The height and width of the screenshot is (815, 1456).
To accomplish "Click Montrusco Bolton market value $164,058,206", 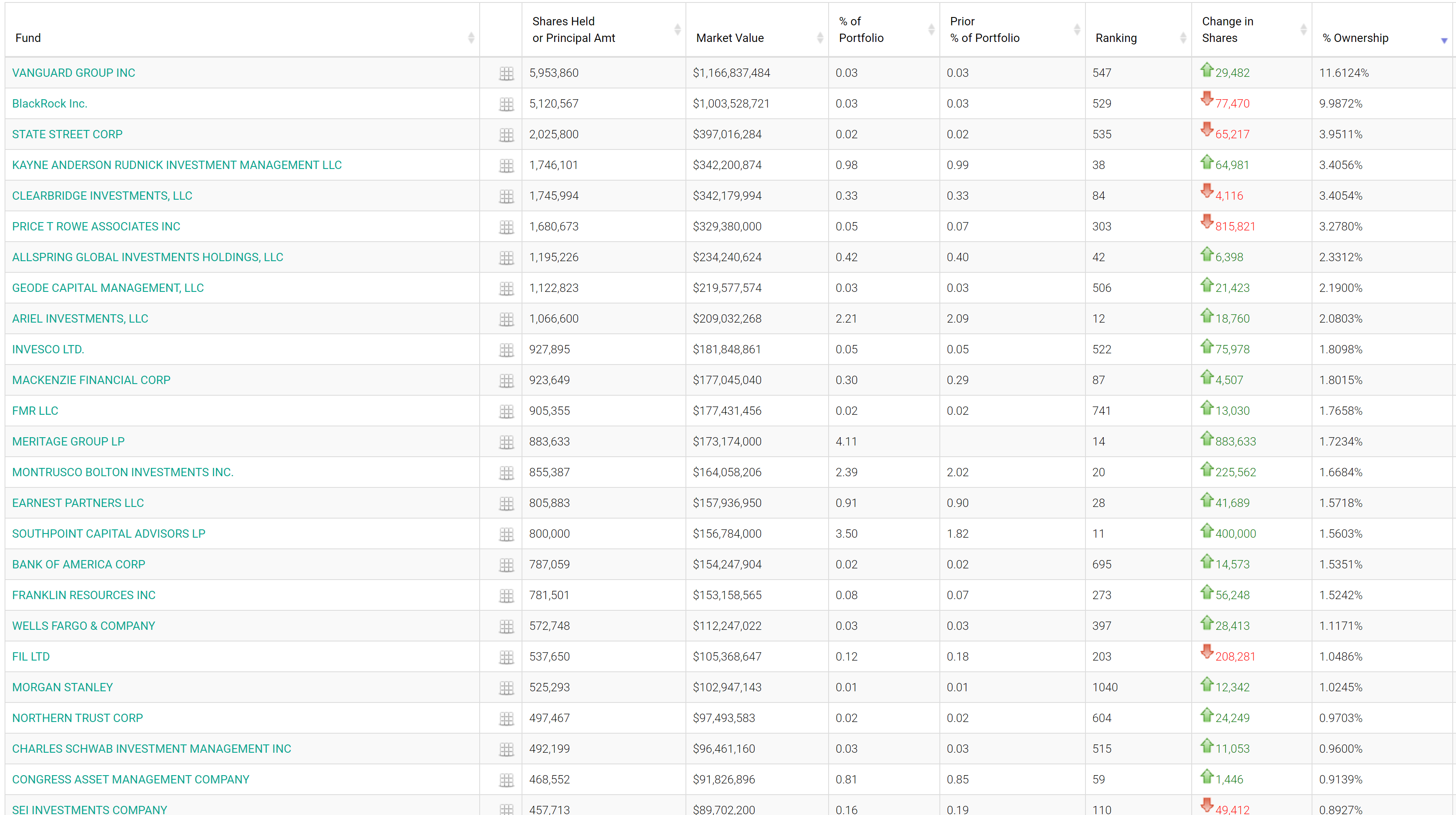I will 727,472.
